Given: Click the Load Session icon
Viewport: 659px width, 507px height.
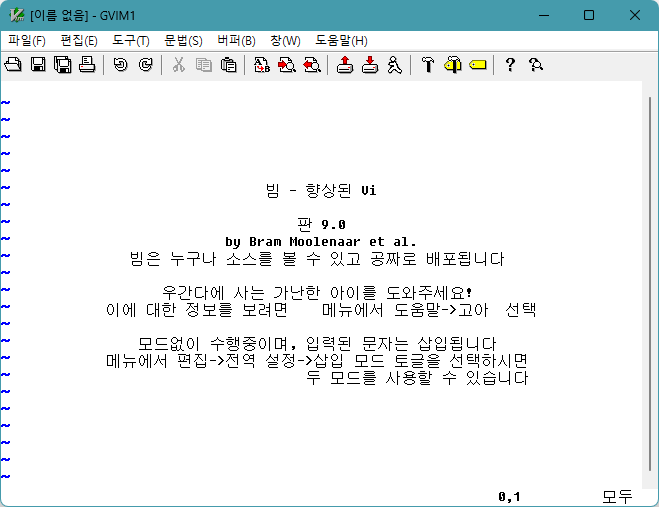Looking at the screenshot, I should (x=345, y=65).
